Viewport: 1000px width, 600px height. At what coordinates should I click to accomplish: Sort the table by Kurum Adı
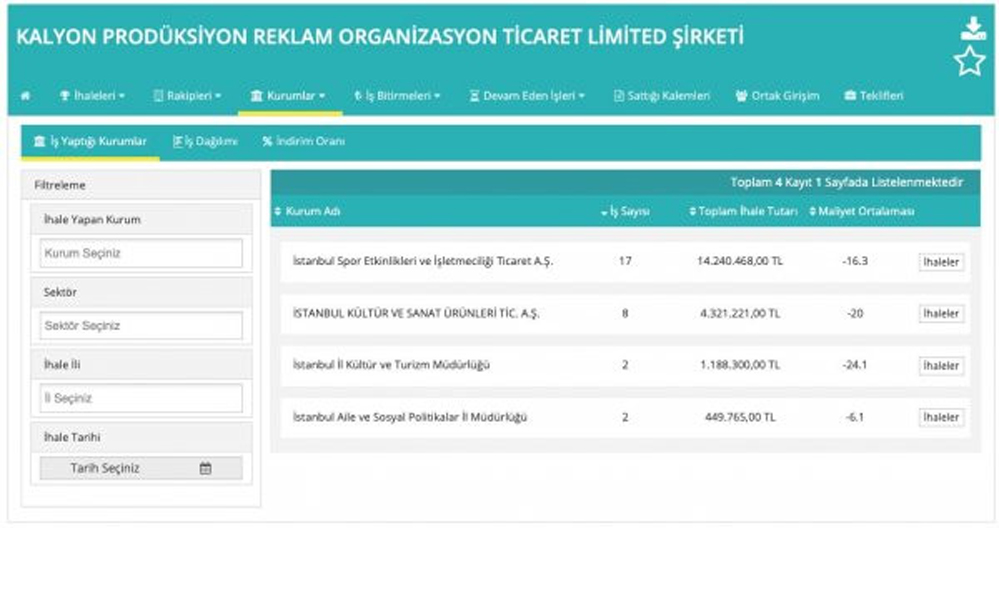[312, 212]
